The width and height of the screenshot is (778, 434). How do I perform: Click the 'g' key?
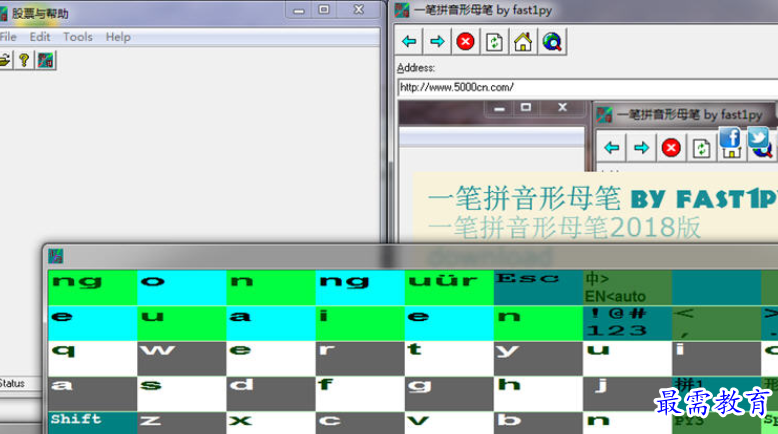click(449, 393)
